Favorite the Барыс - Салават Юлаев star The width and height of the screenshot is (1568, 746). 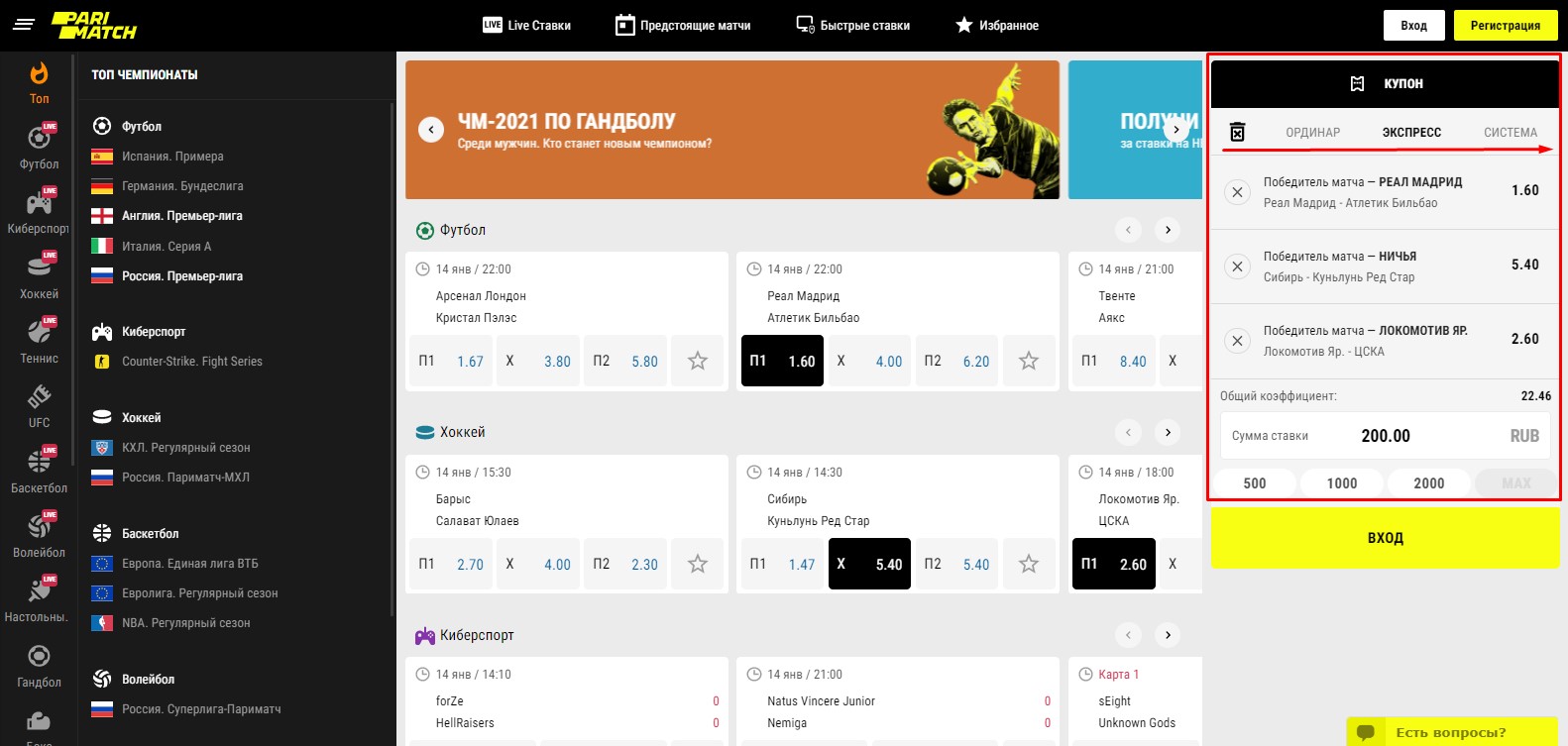point(698,564)
